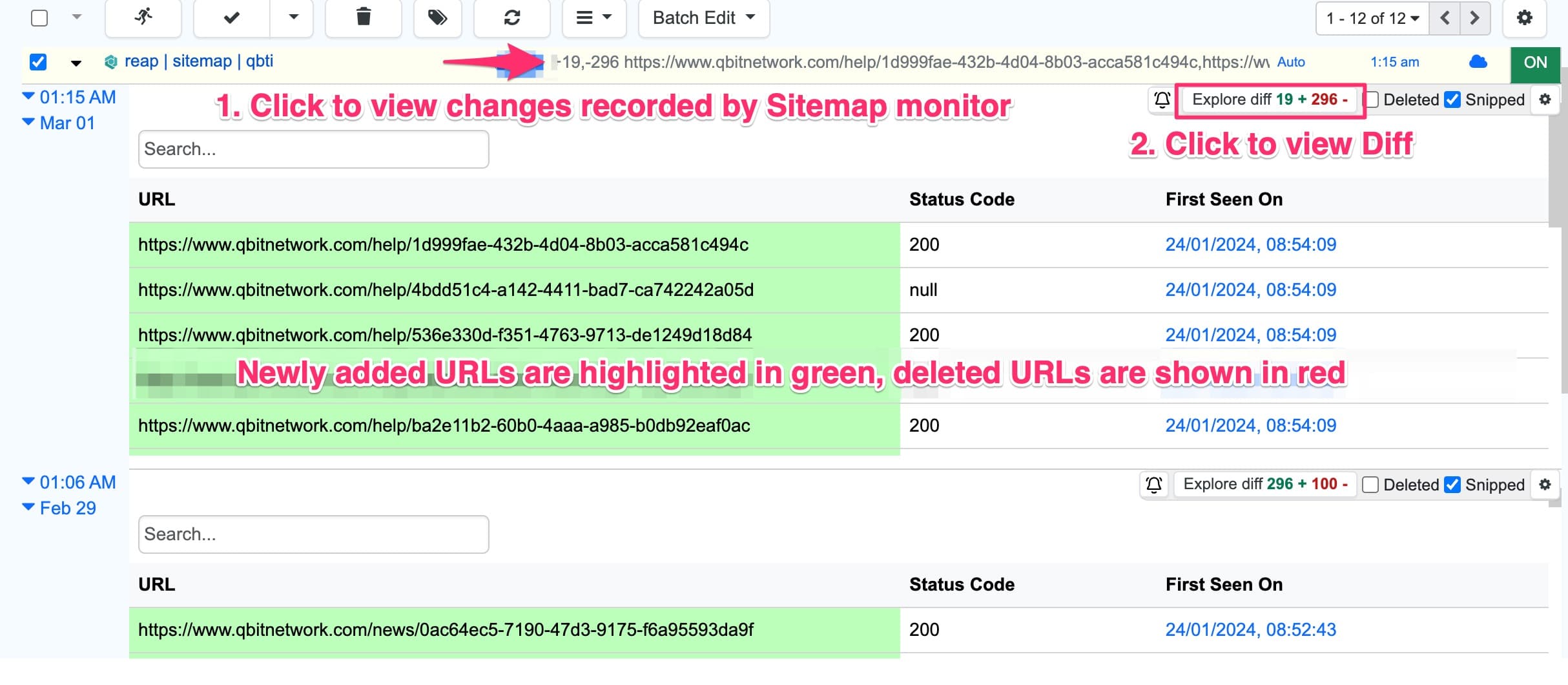Uncheck the Snipped checkbox for the Feb 29 section
Image resolution: width=1568 pixels, height=685 pixels.
(1452, 485)
